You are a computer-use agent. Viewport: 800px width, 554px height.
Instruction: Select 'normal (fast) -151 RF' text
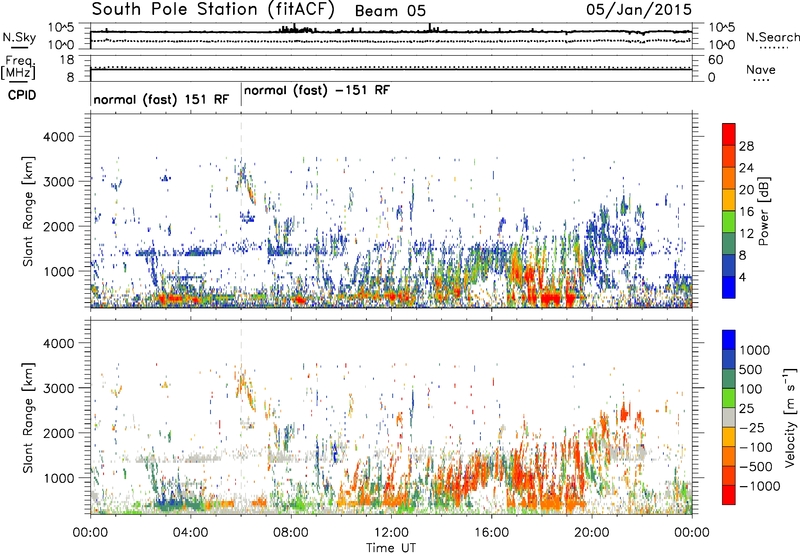[x=317, y=91]
